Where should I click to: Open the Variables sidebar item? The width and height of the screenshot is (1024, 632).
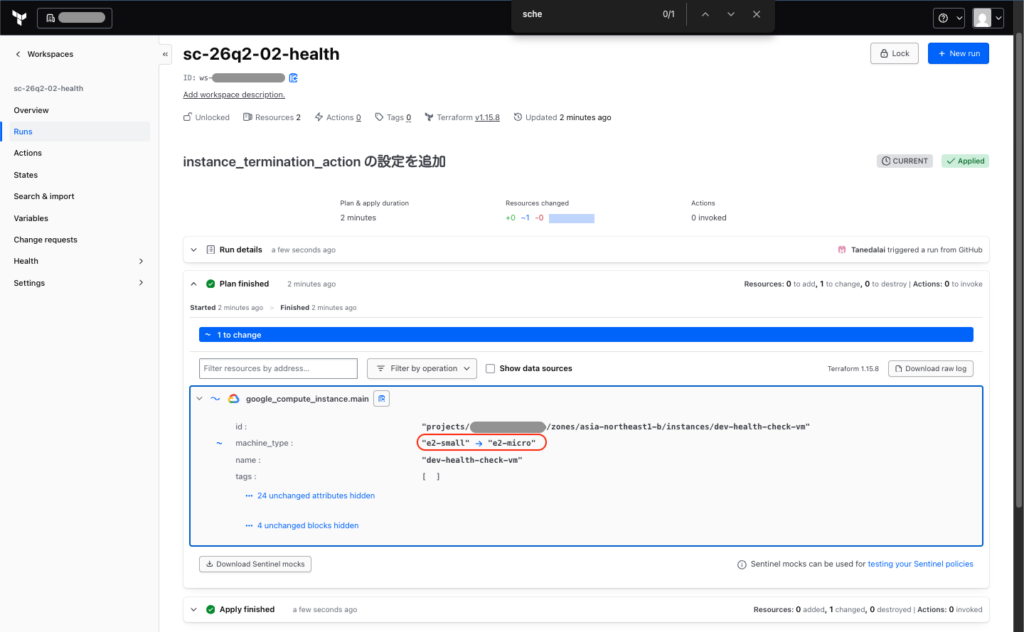(31, 218)
